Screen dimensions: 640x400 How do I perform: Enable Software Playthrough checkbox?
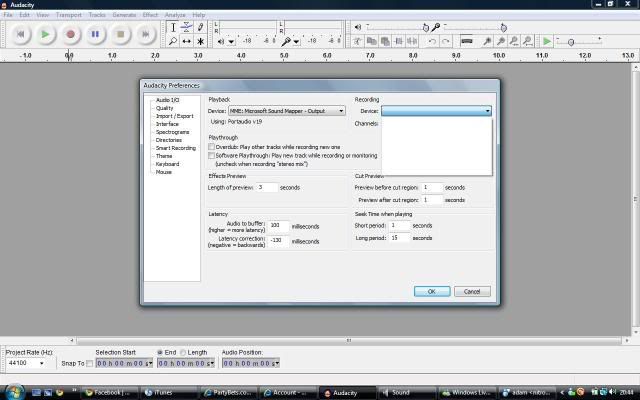click(212, 155)
